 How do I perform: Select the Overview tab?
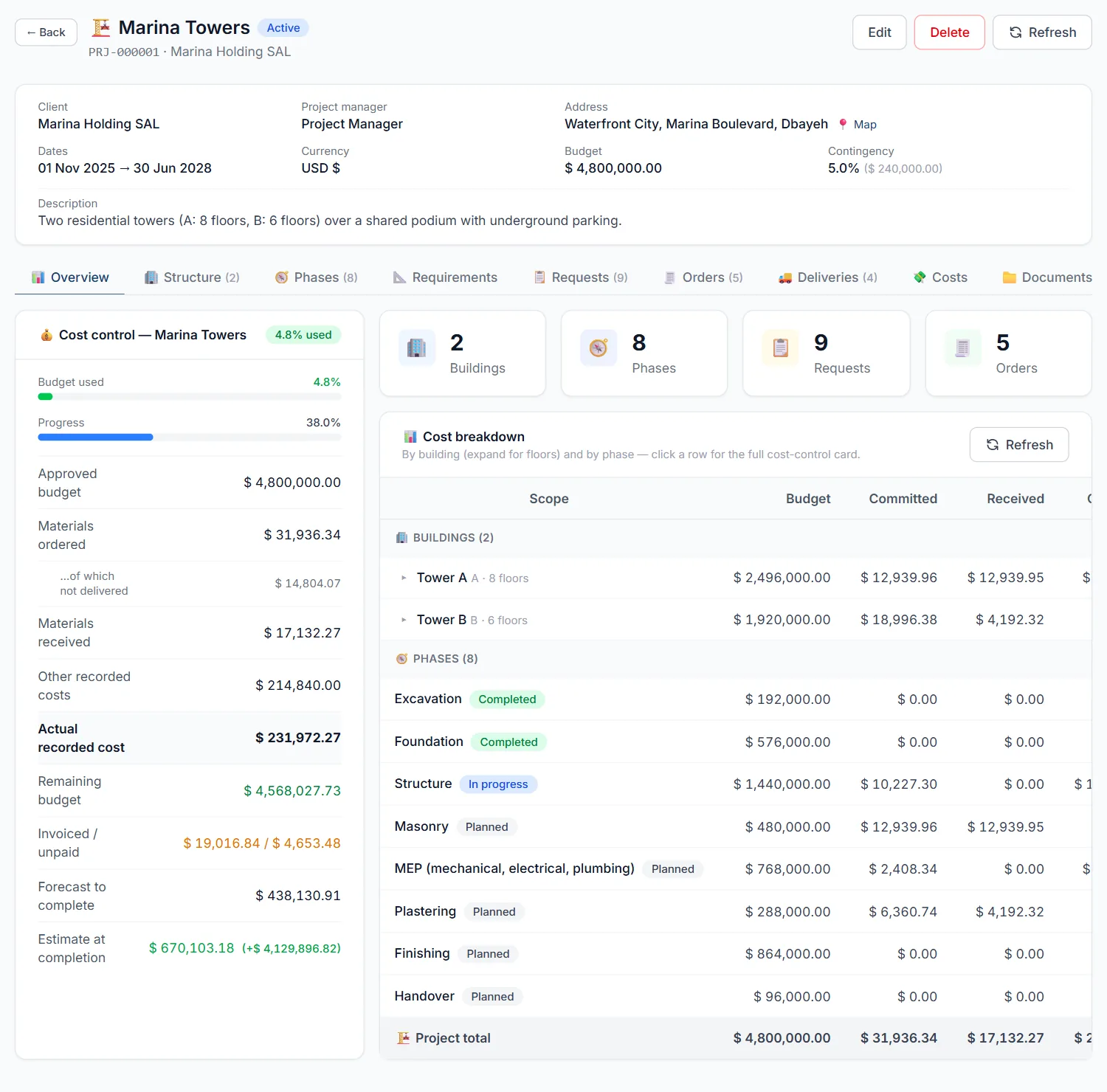70,277
